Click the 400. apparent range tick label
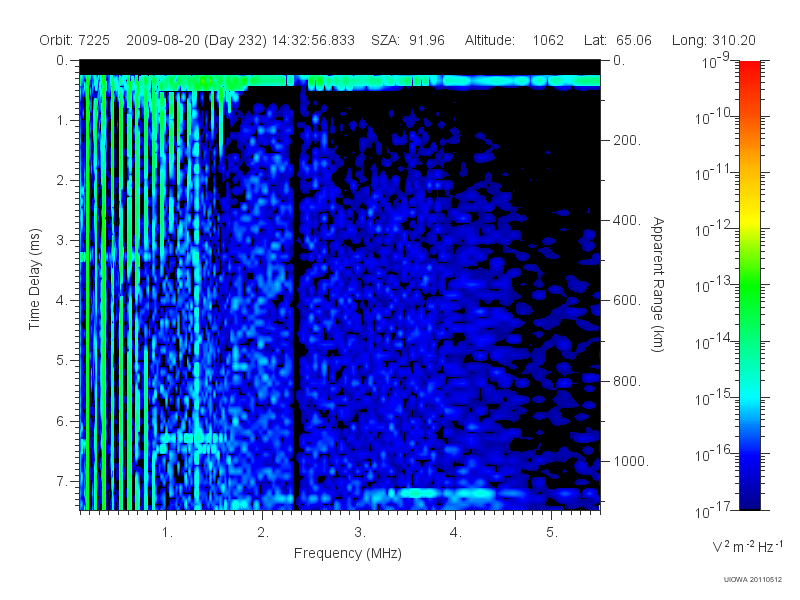This screenshot has height=600, width=800. [x=627, y=220]
